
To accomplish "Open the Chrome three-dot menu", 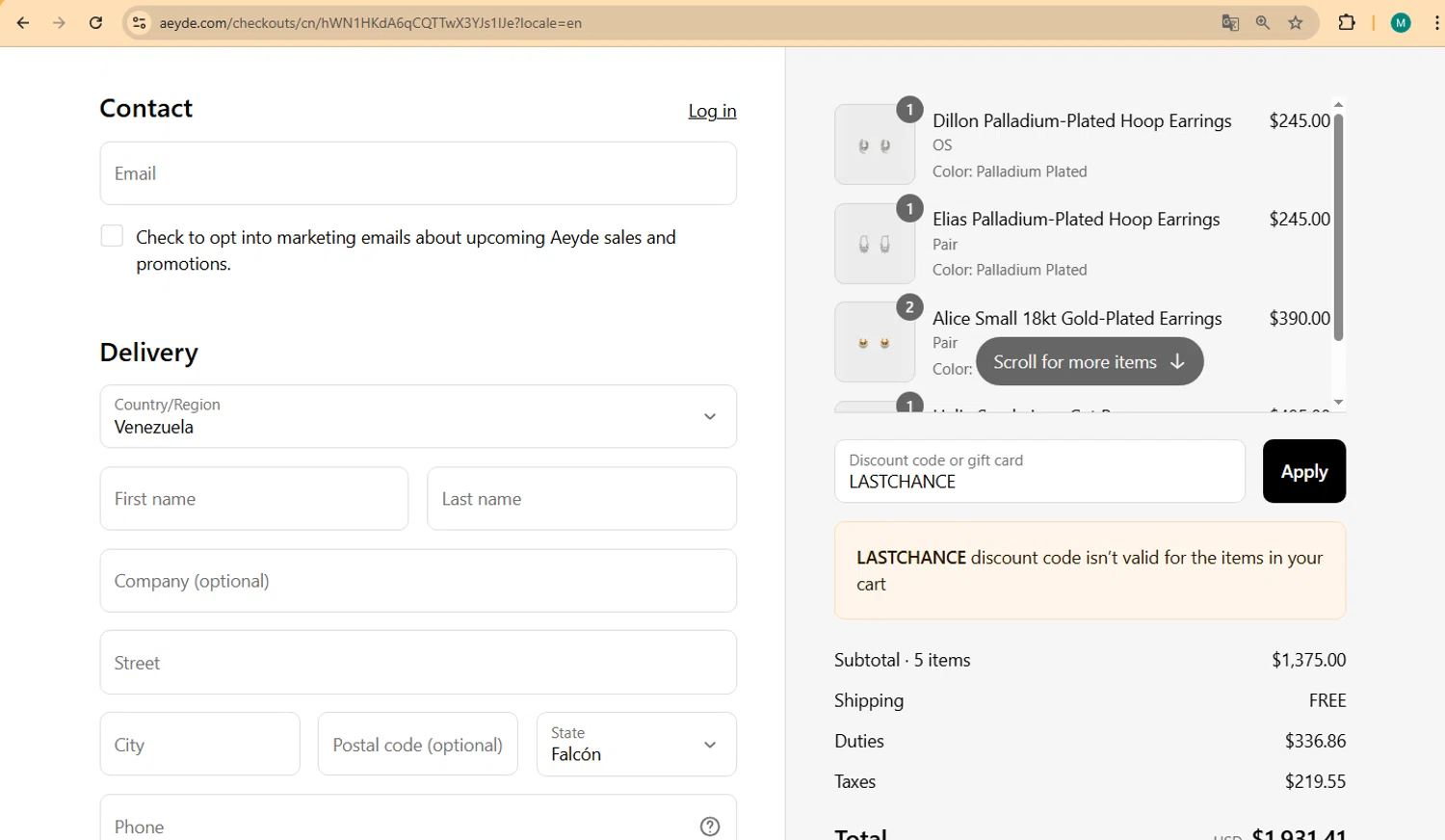I will click(1436, 23).
